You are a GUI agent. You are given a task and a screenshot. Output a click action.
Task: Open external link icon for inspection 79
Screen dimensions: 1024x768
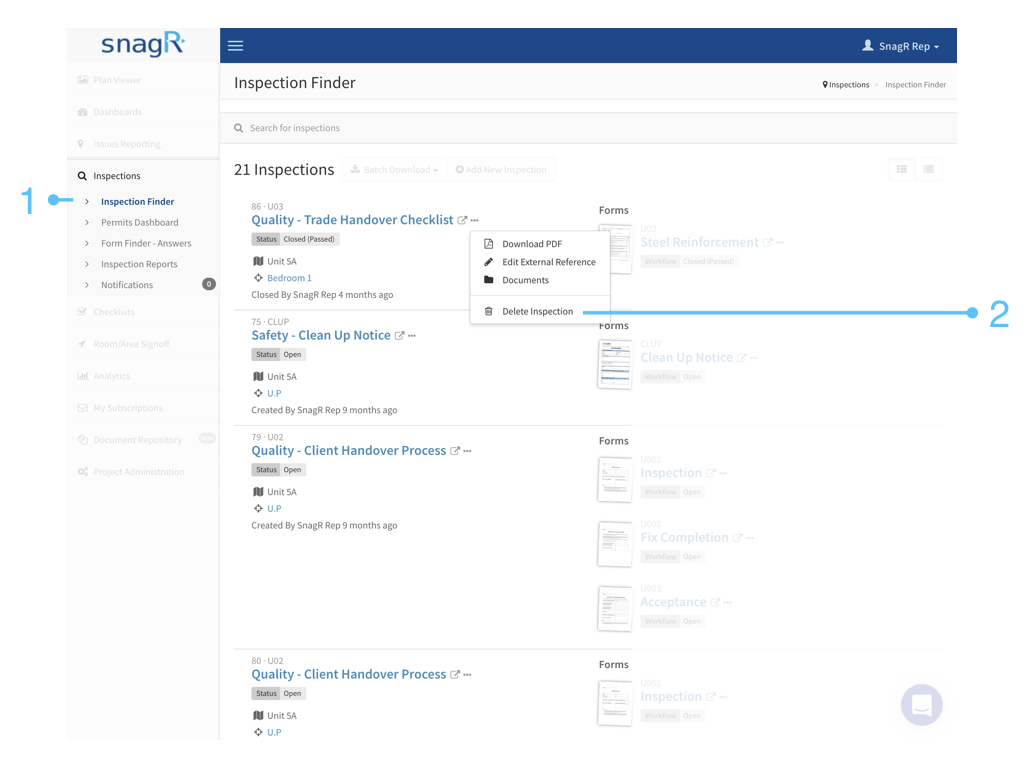point(455,451)
